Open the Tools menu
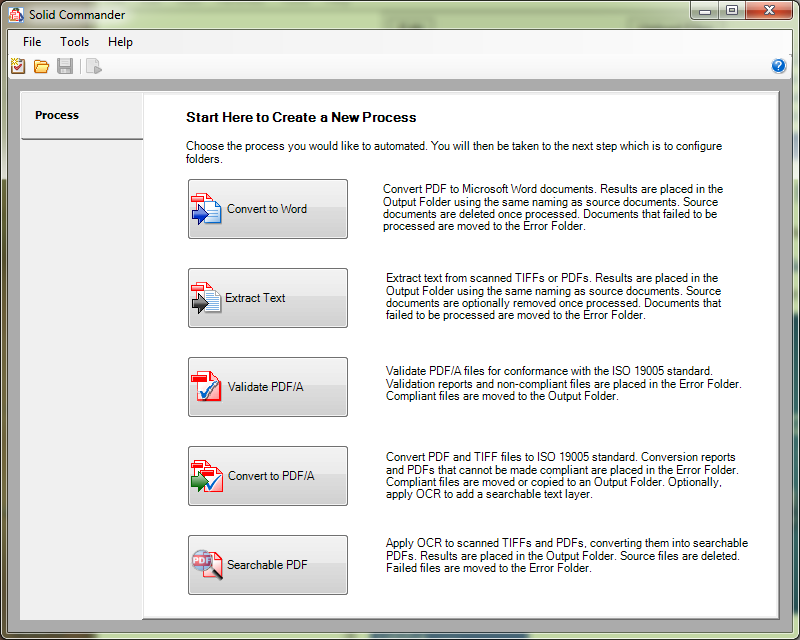 click(x=74, y=42)
